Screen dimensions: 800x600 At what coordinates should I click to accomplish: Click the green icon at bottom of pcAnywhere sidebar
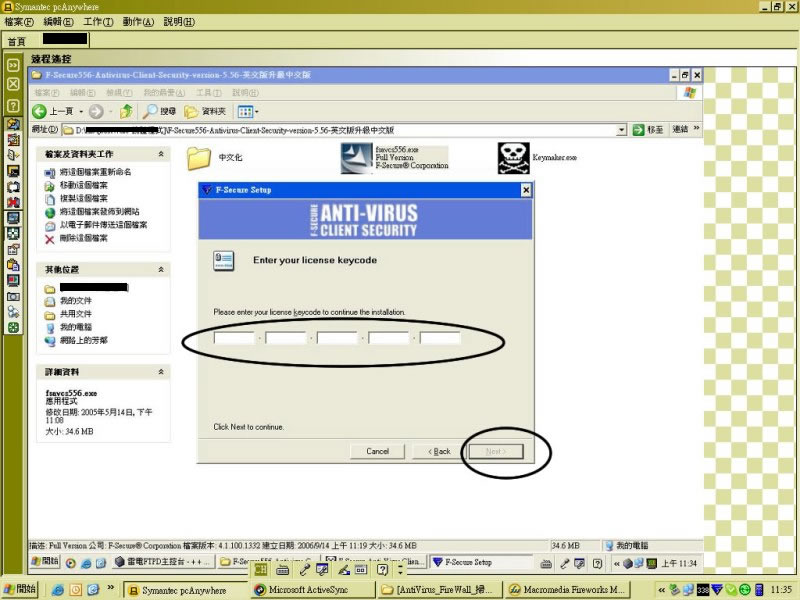coord(13,328)
